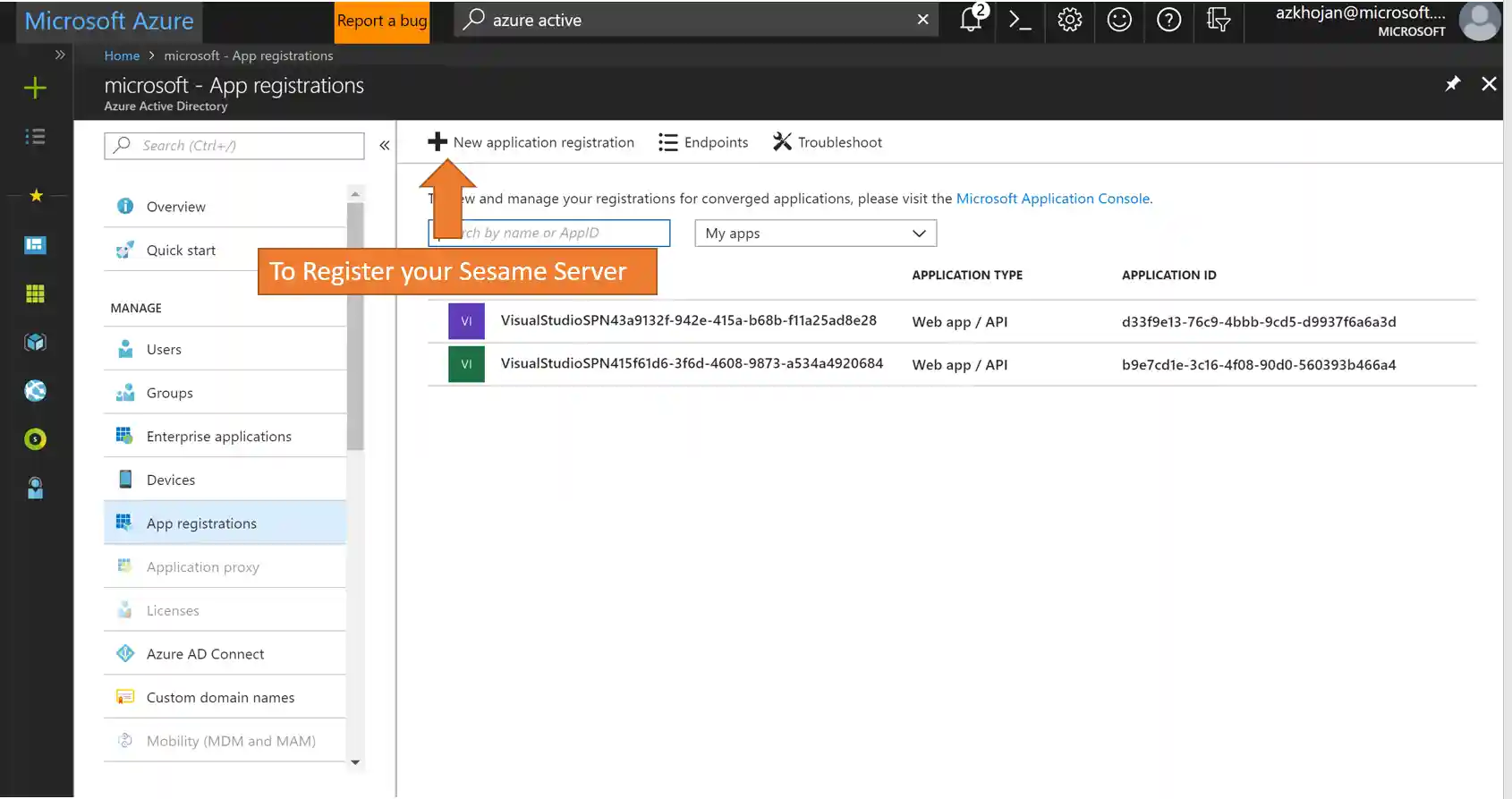Click the search by name or AppID field
Screen dimensions: 1512x799
pos(549,233)
